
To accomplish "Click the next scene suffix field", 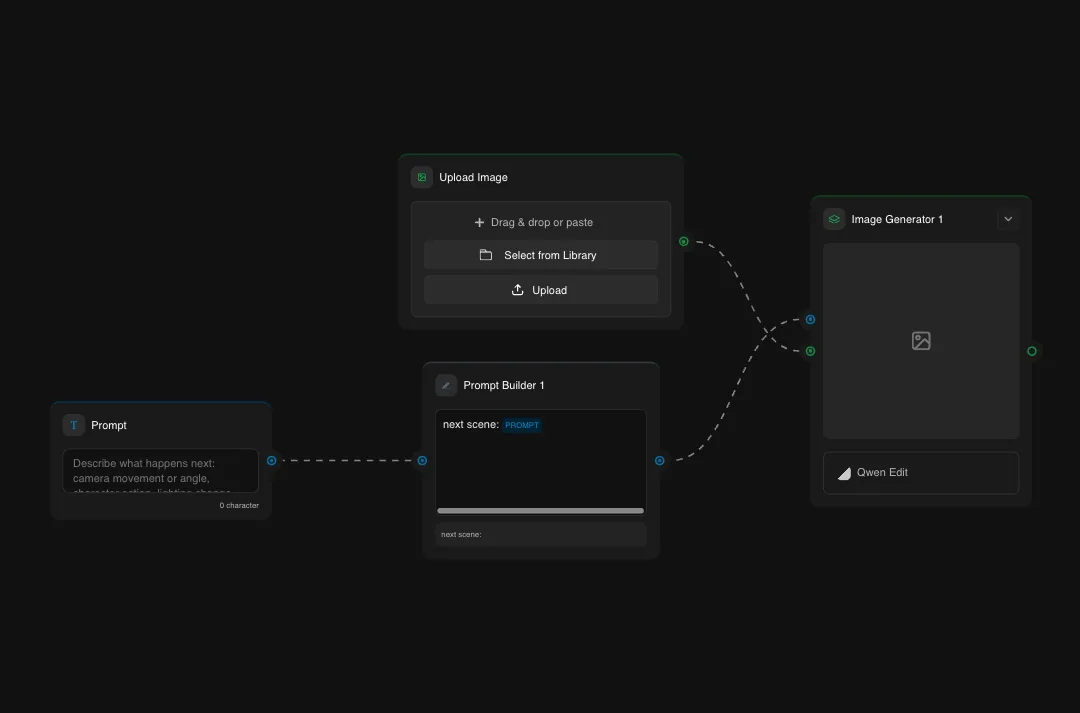I will 540,534.
